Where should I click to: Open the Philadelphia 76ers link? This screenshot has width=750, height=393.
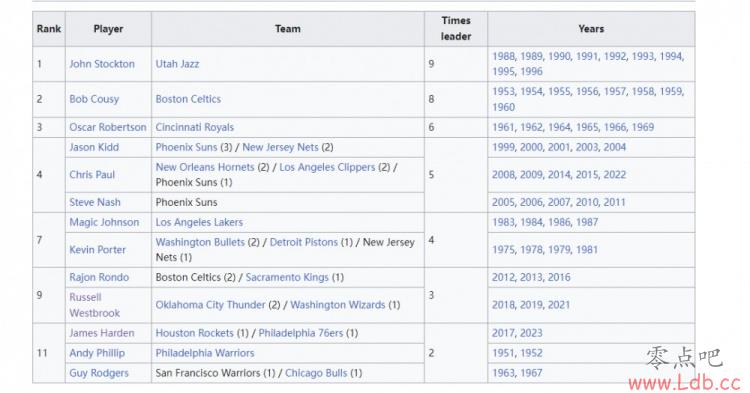[x=301, y=333]
